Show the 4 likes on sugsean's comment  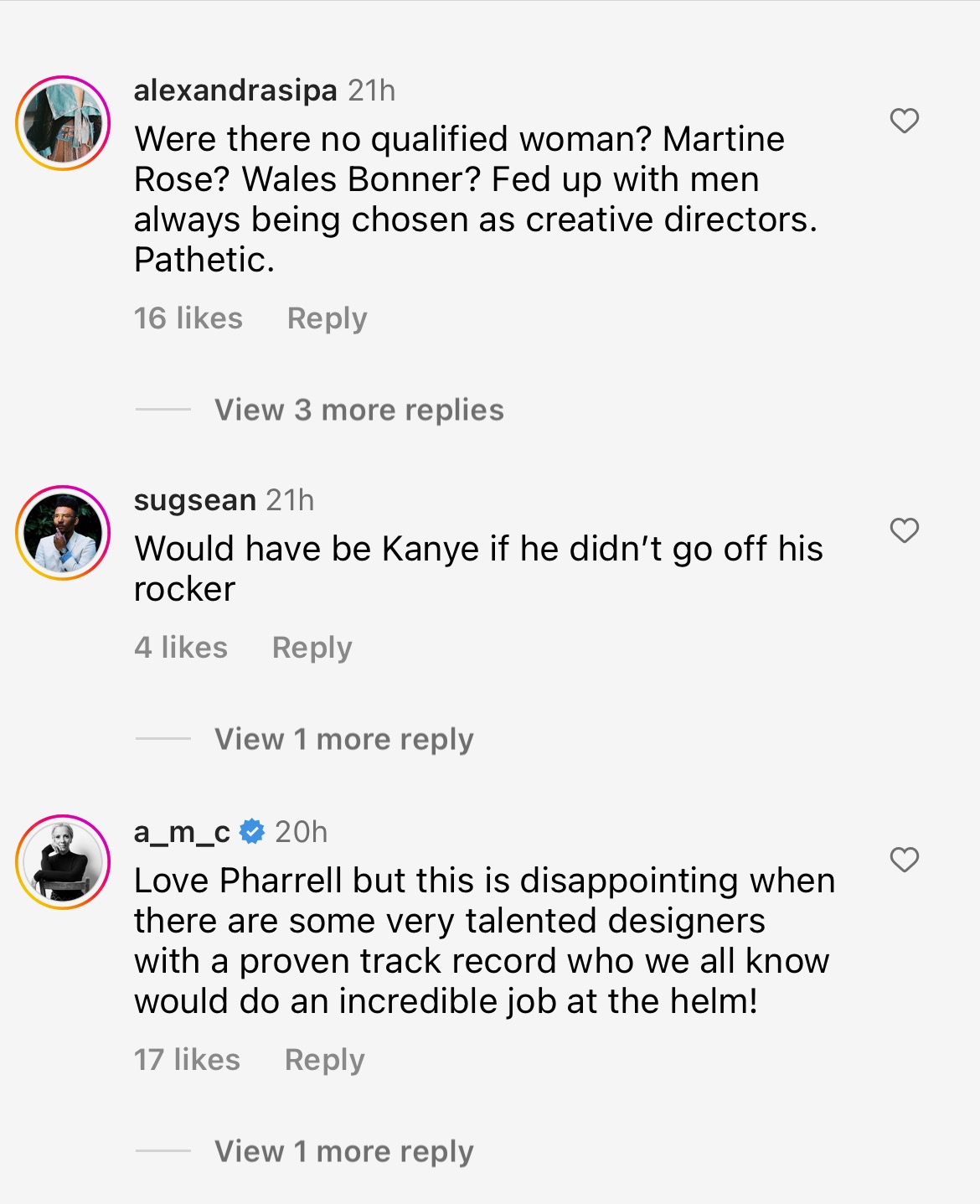pos(181,648)
